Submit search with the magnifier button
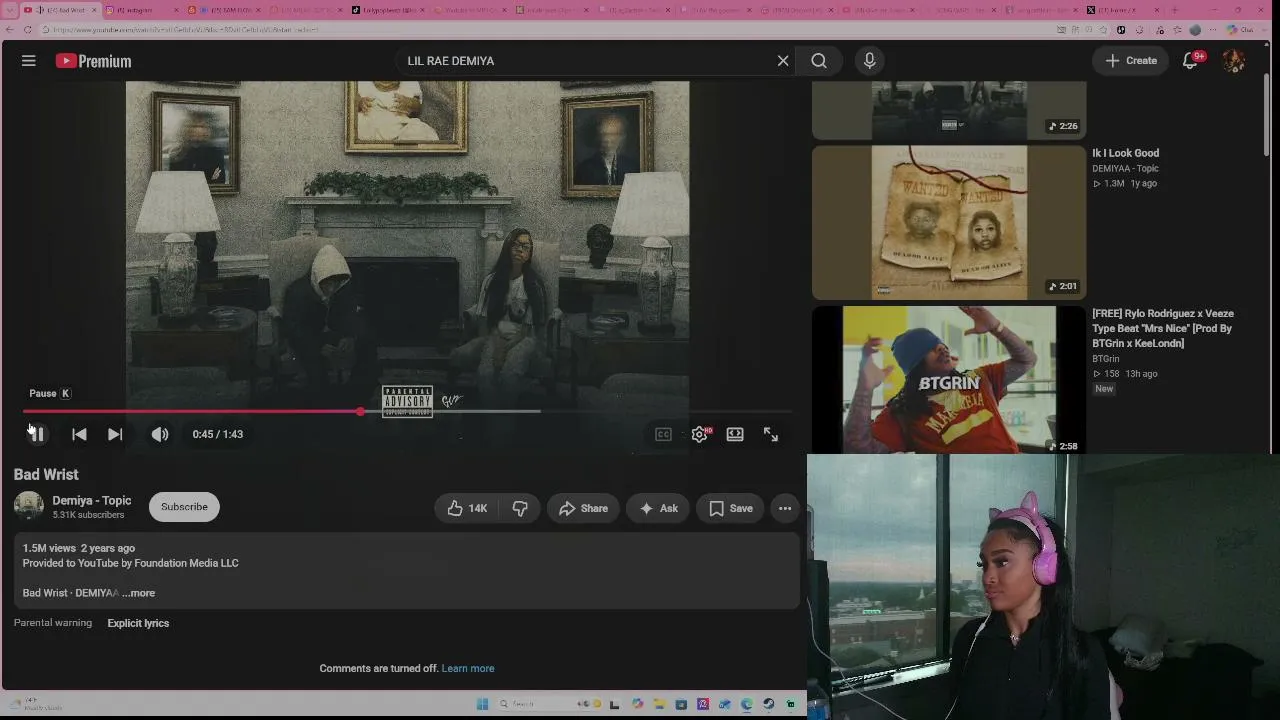 (x=819, y=61)
